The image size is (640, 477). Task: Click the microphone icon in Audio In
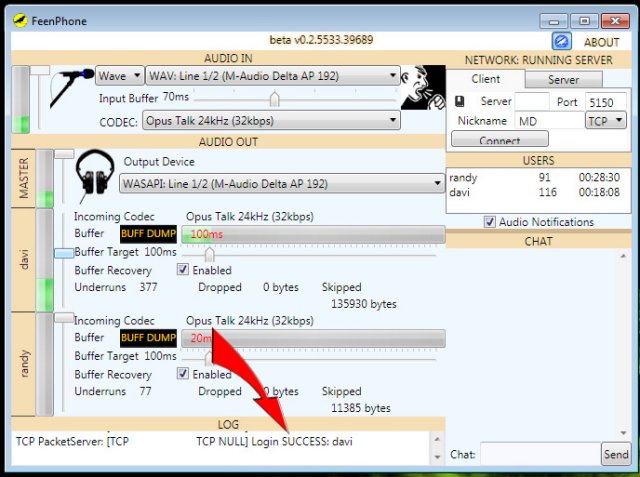point(71,88)
